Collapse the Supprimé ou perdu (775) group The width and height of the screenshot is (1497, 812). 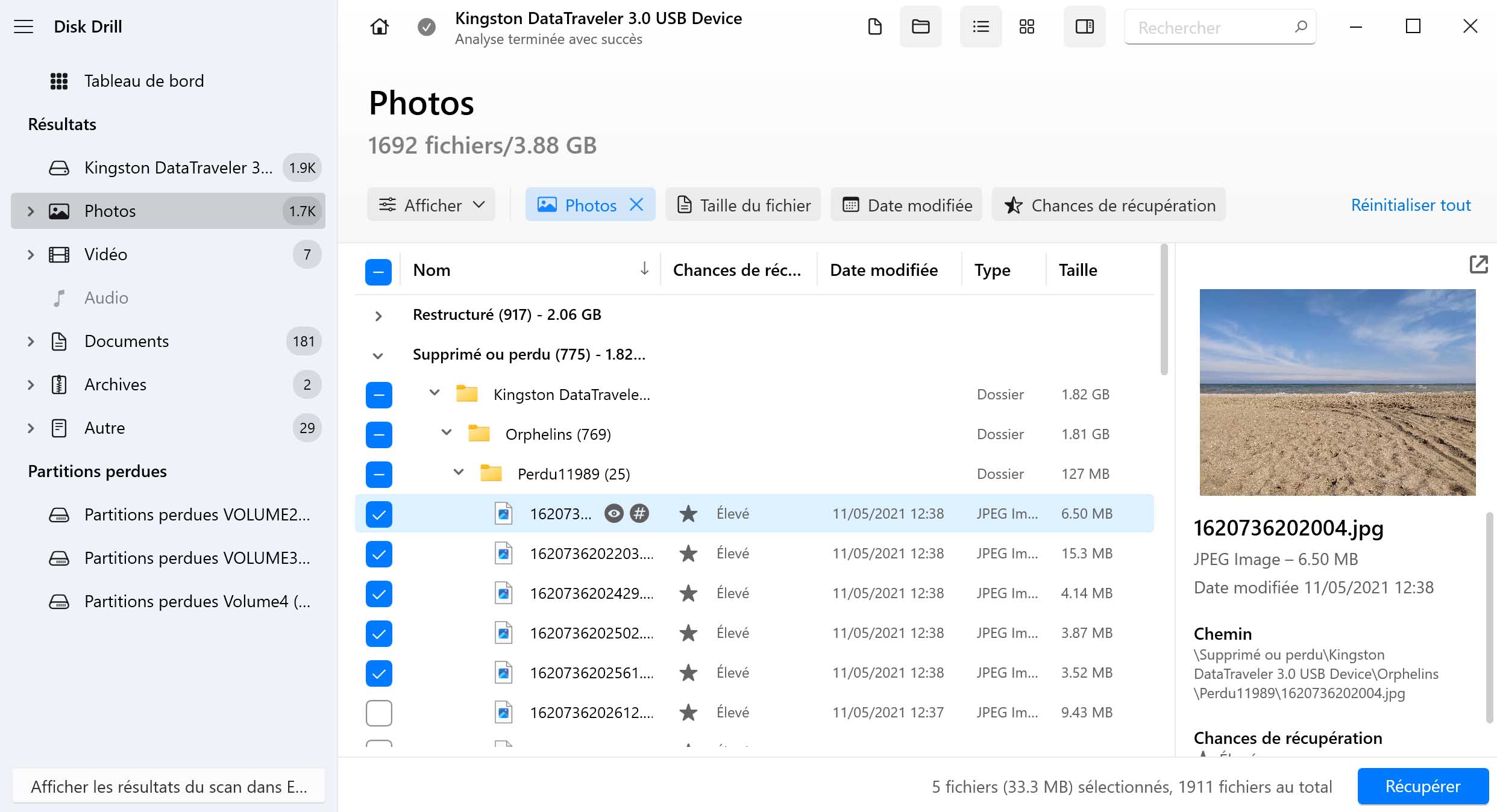378,355
